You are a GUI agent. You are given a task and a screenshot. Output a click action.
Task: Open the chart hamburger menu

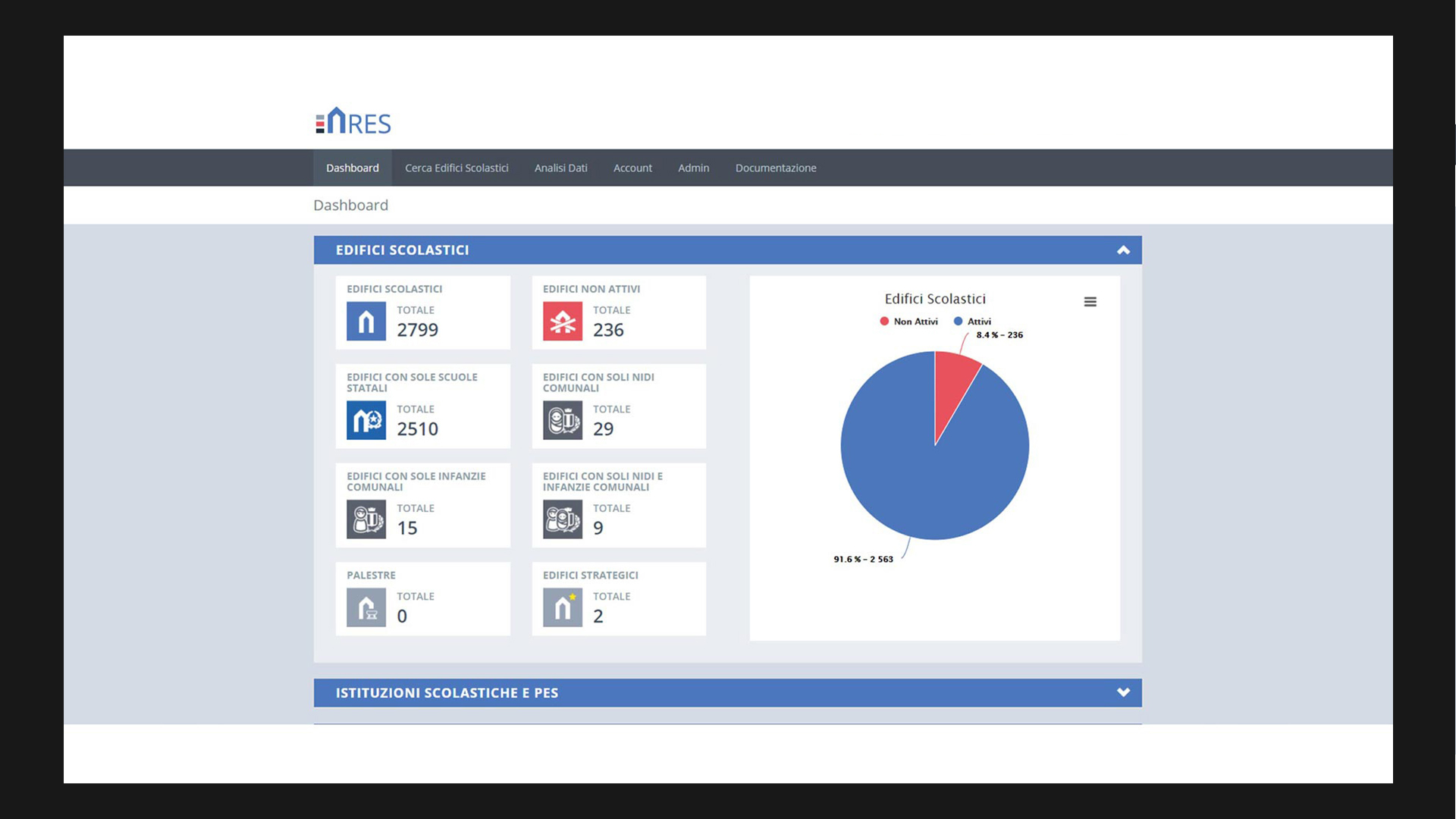click(x=1090, y=302)
